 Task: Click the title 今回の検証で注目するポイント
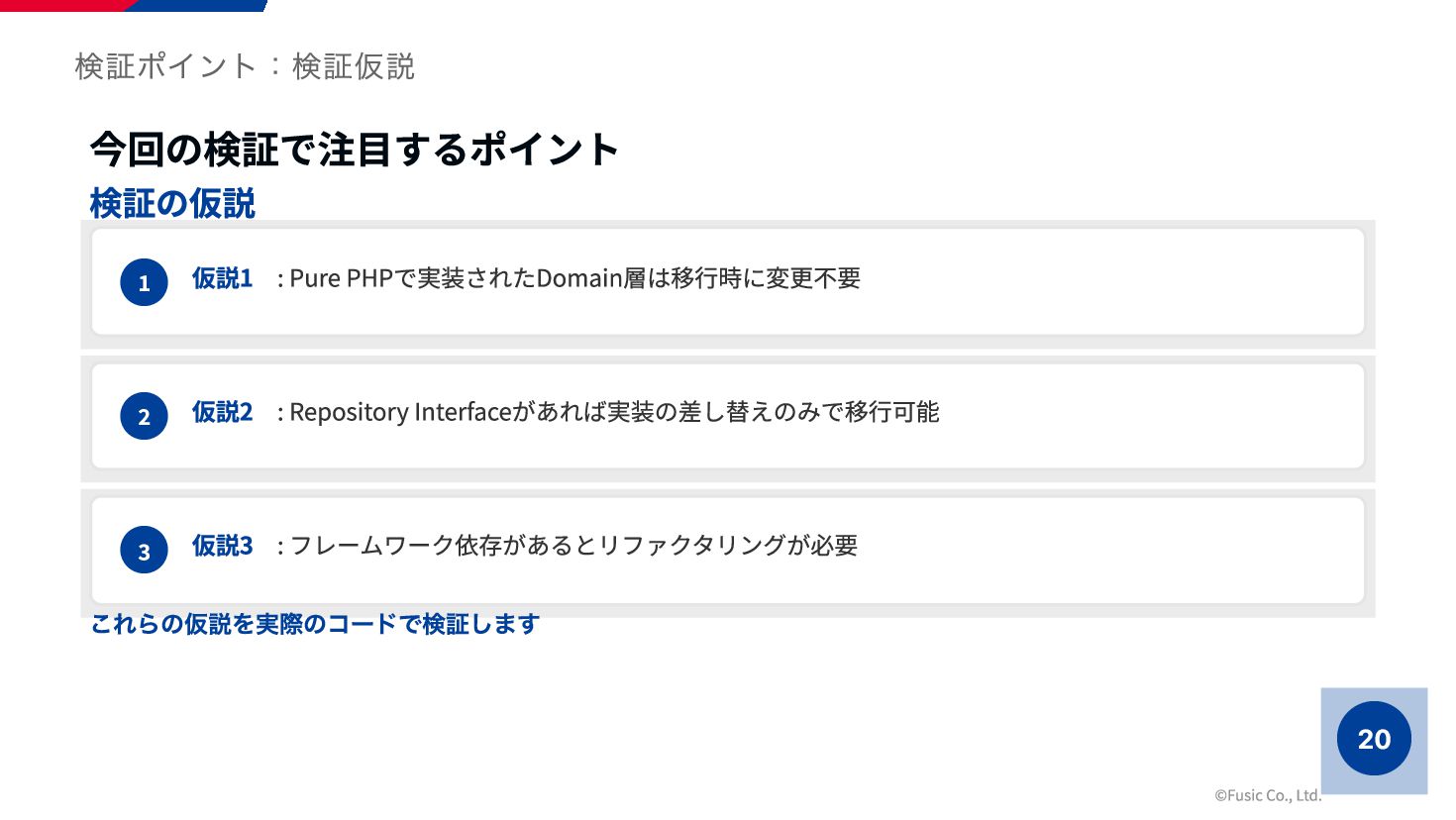355,150
